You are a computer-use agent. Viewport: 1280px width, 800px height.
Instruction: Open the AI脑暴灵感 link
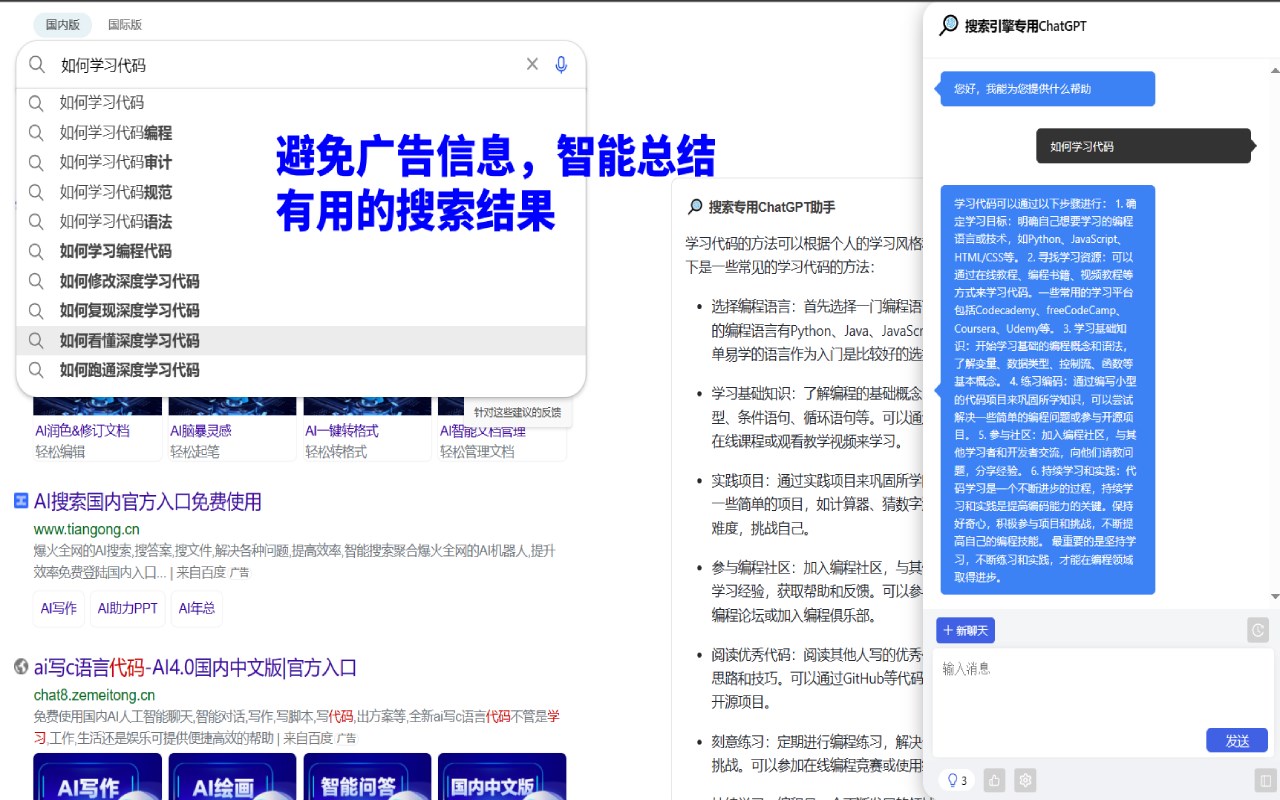pyautogui.click(x=200, y=431)
